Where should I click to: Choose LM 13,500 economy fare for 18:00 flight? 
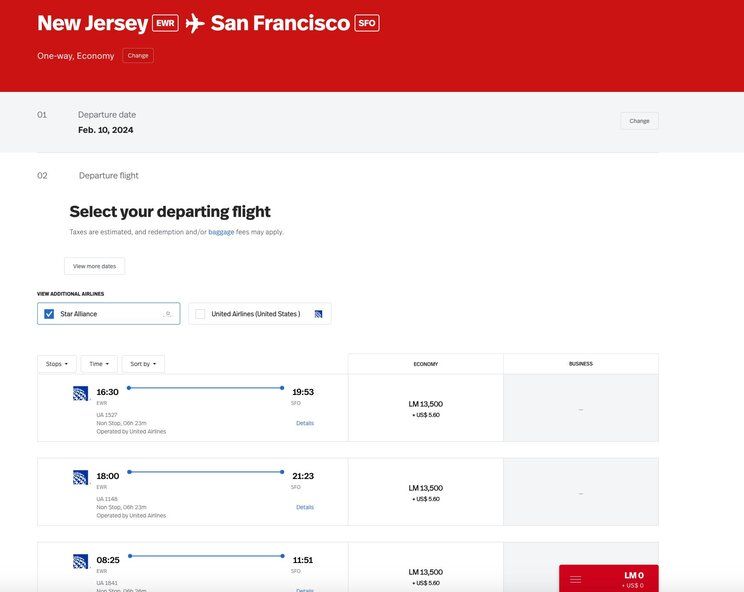point(425,492)
